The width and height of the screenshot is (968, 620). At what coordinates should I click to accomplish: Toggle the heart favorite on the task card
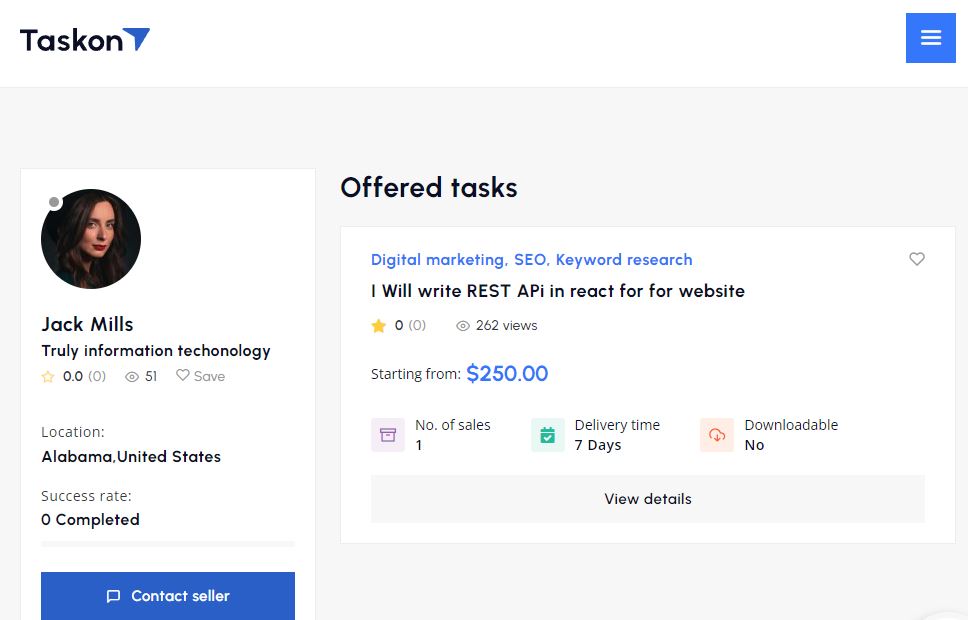pos(917,259)
